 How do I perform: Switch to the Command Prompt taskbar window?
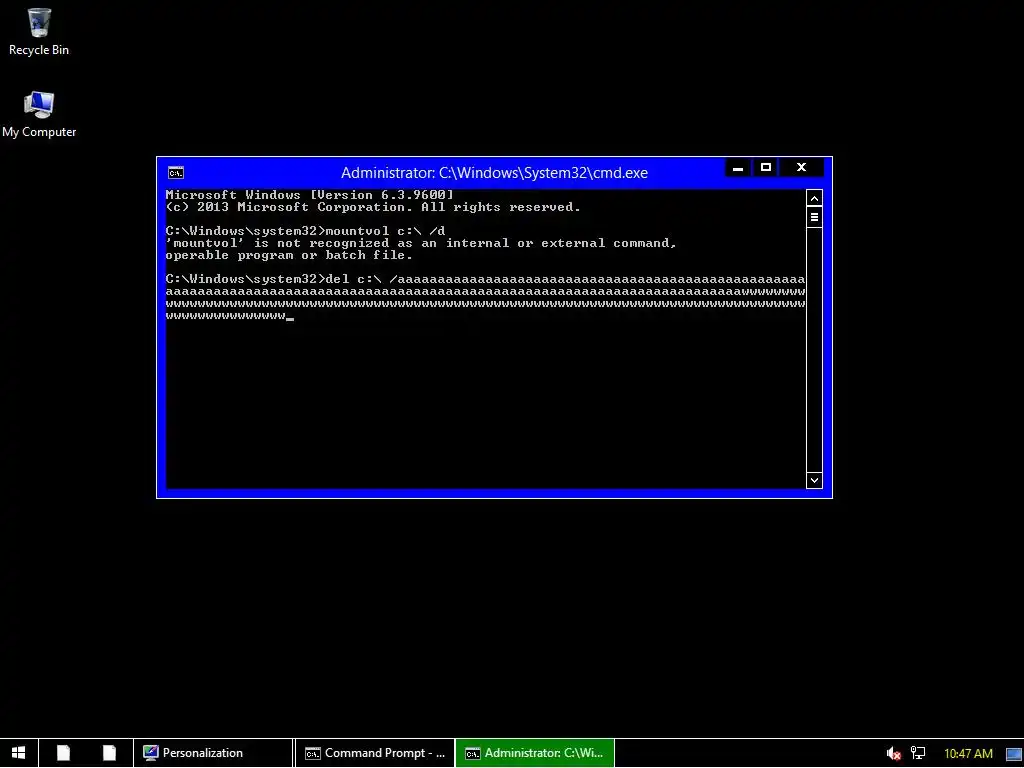(x=374, y=753)
